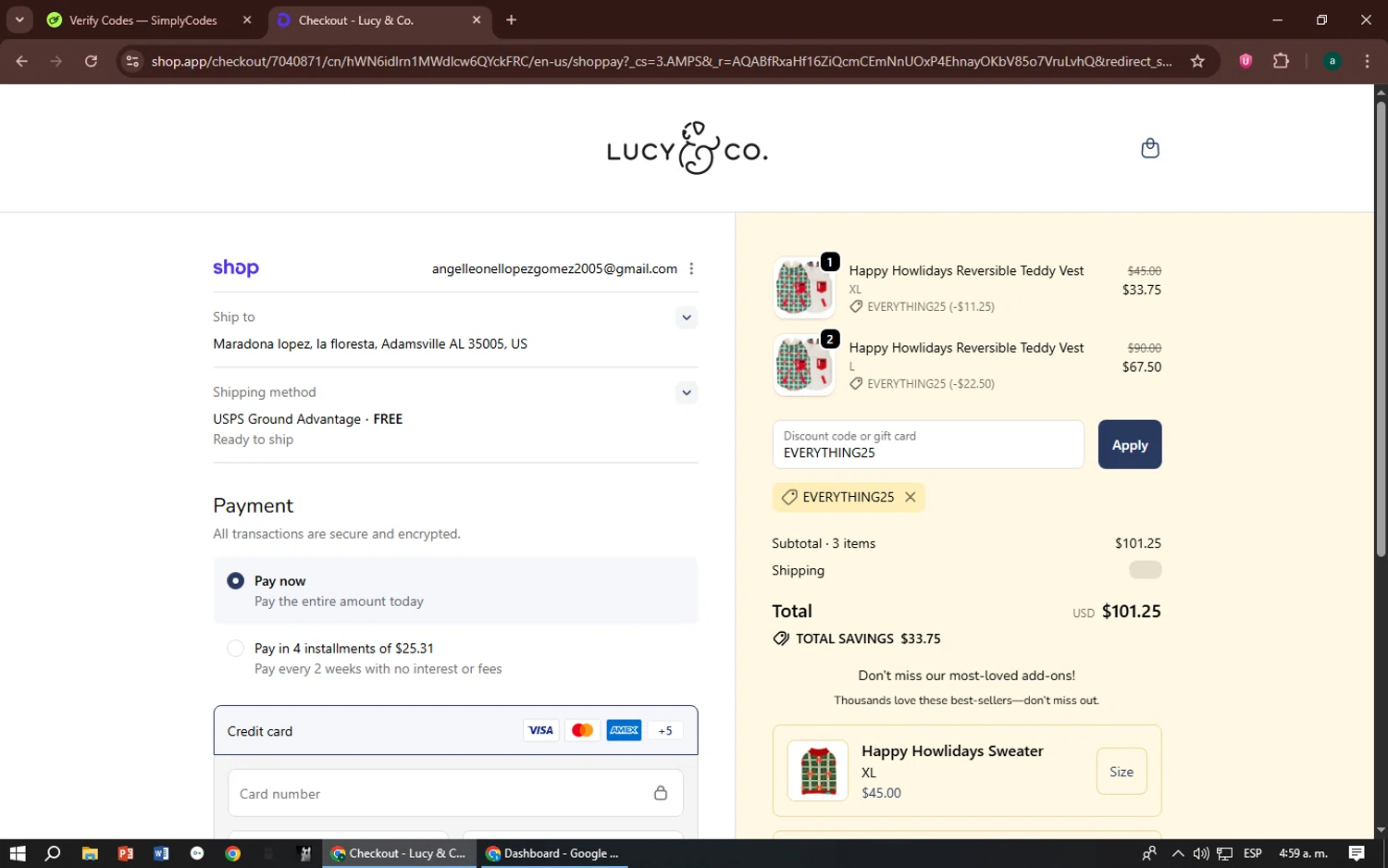This screenshot has width=1388, height=868.
Task: Open the browser Extensions puzzle icon
Action: 1281,61
